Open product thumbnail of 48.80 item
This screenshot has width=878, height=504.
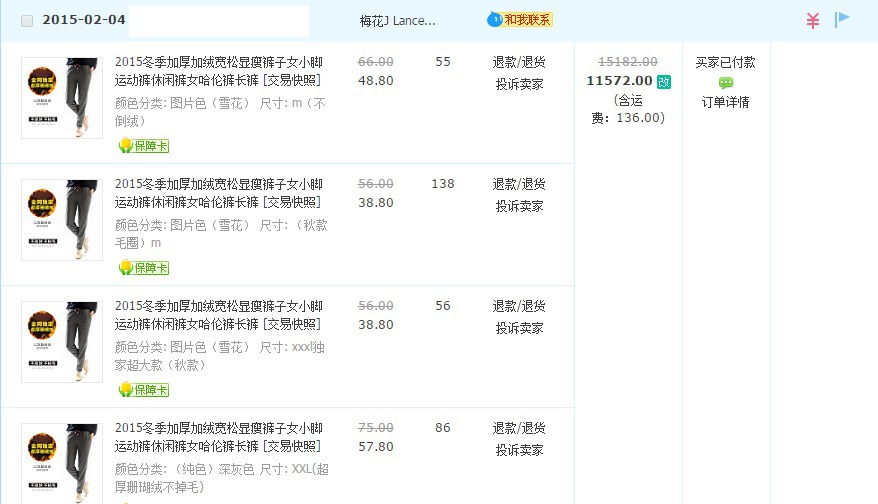[62, 98]
